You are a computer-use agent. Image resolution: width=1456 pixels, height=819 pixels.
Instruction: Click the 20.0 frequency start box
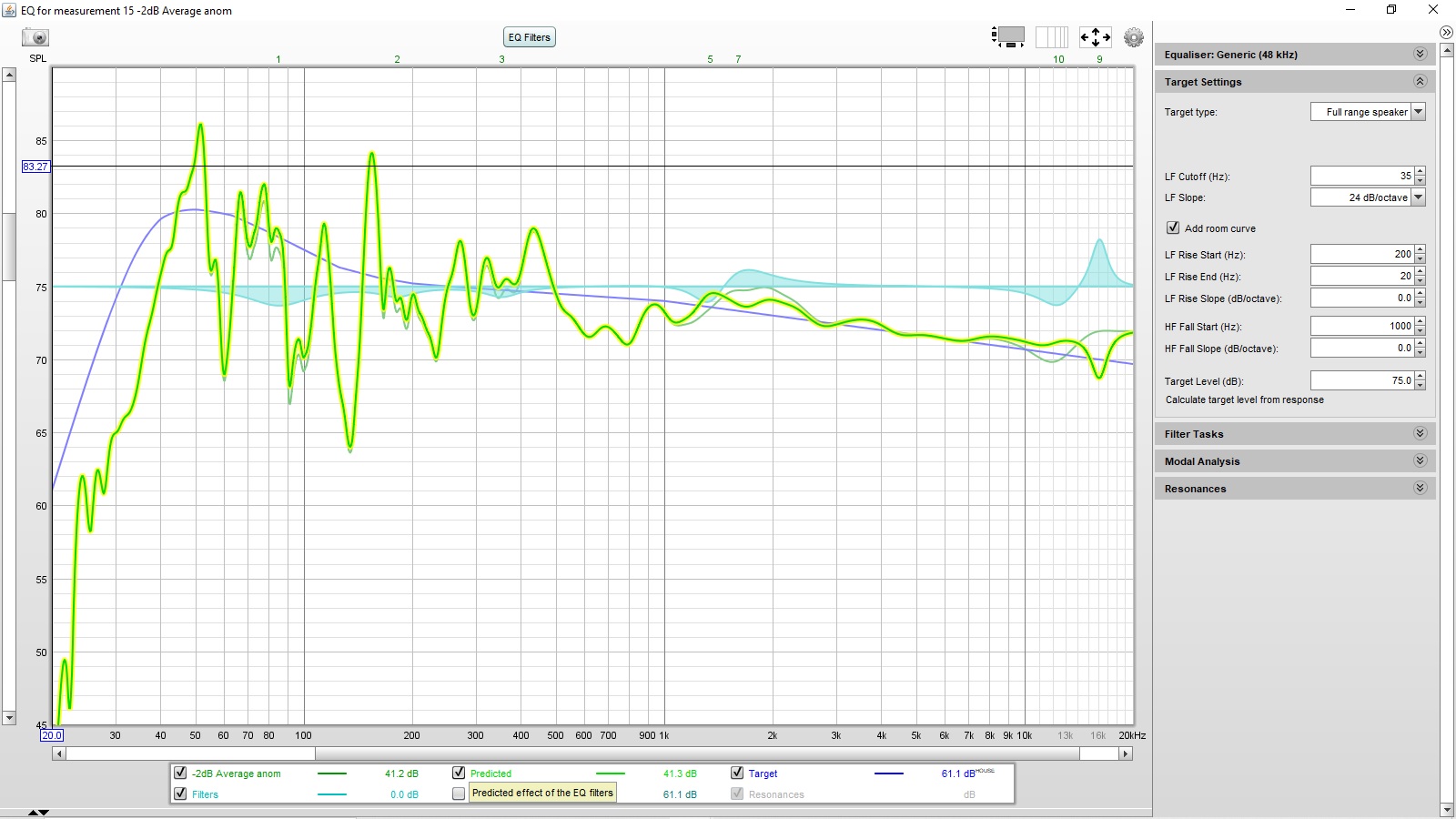click(x=52, y=735)
